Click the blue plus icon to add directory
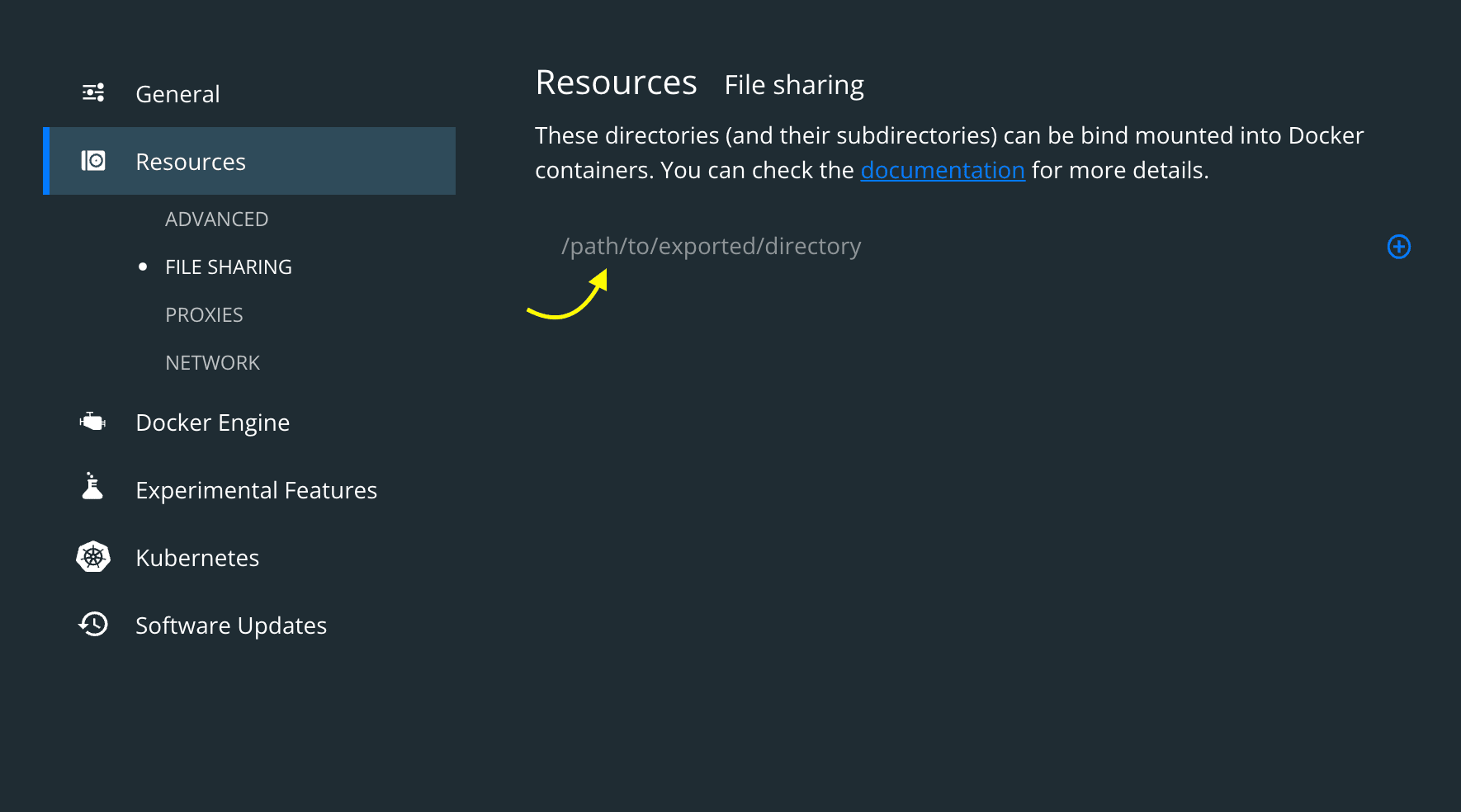The image size is (1461, 812). [x=1399, y=247]
